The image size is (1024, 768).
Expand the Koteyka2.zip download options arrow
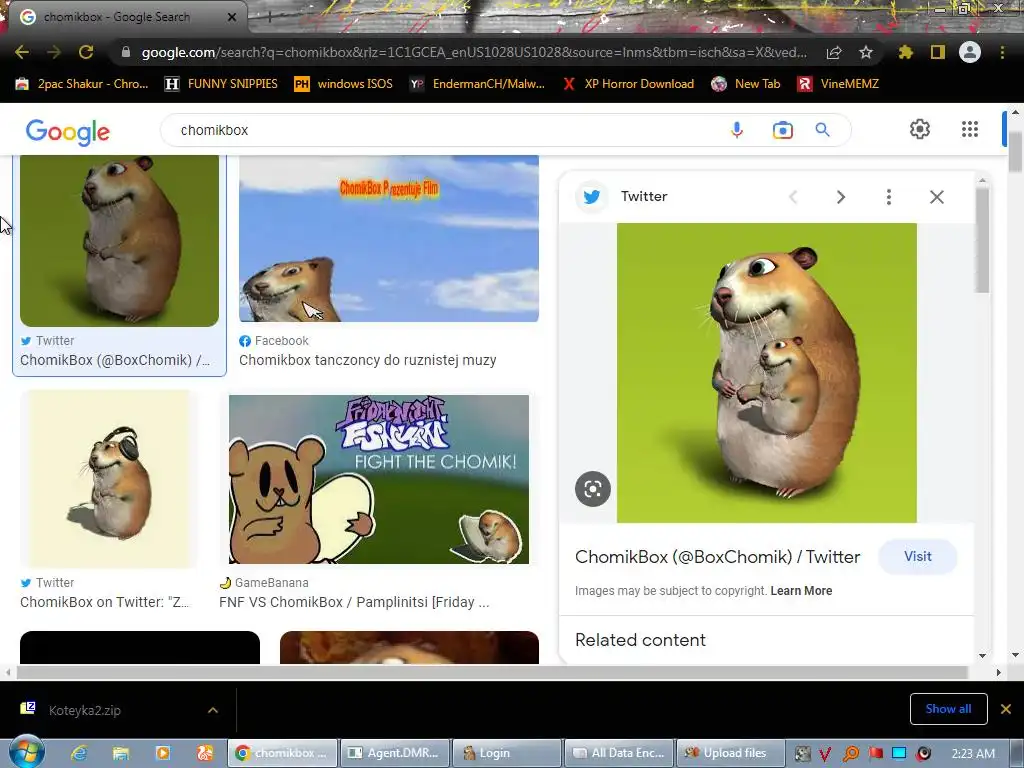(213, 710)
